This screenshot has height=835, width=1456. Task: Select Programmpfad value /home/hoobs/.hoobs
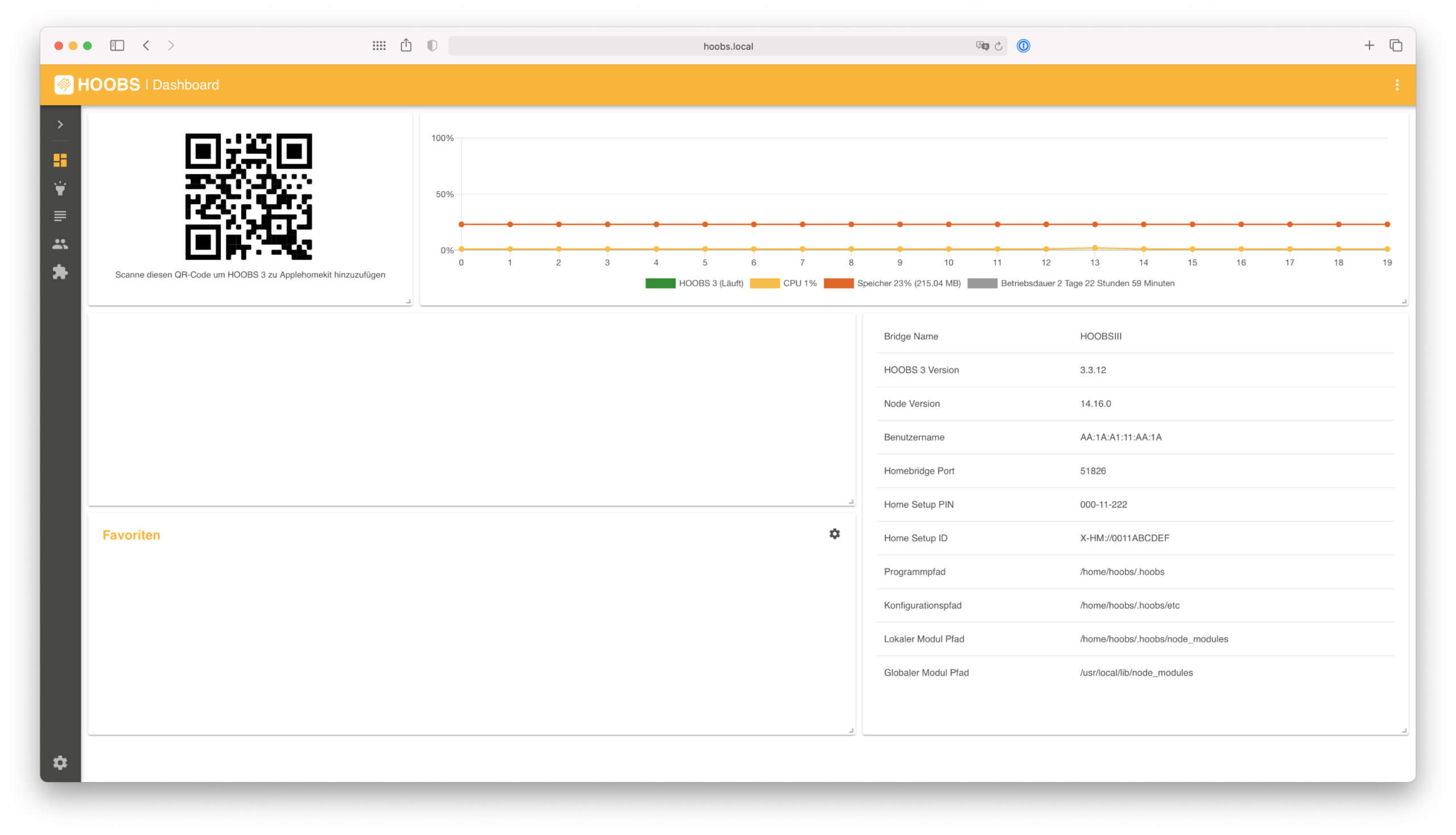coord(1122,572)
